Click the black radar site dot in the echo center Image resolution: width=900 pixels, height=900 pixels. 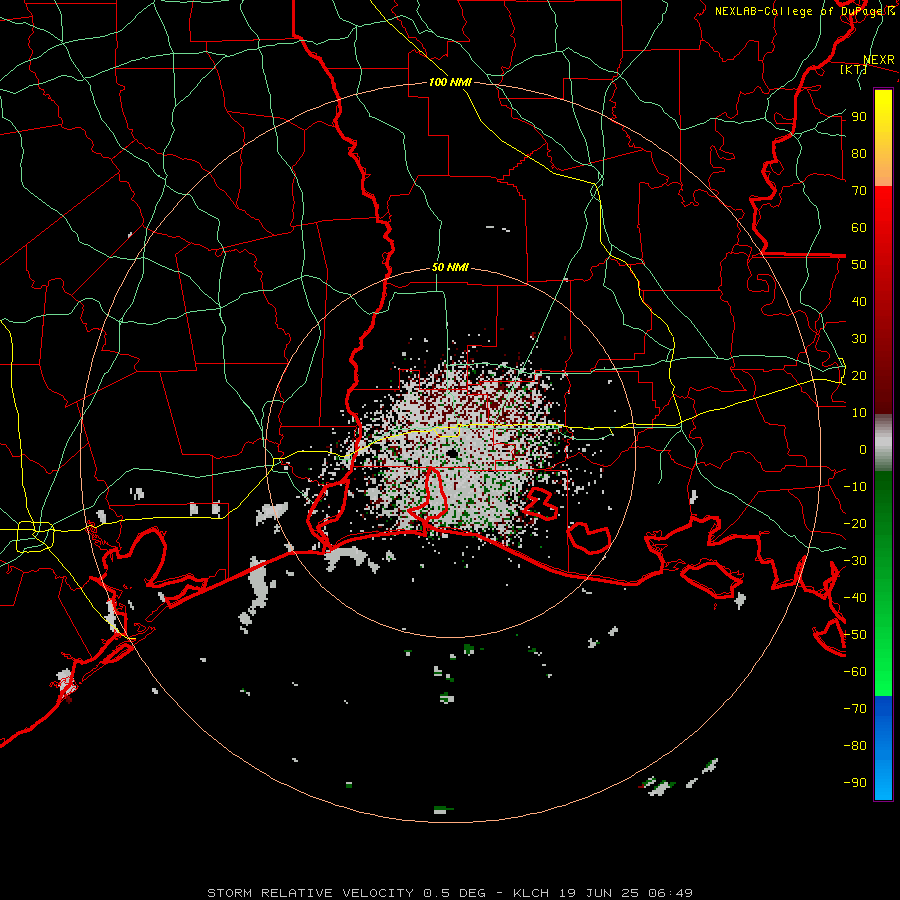click(x=452, y=453)
